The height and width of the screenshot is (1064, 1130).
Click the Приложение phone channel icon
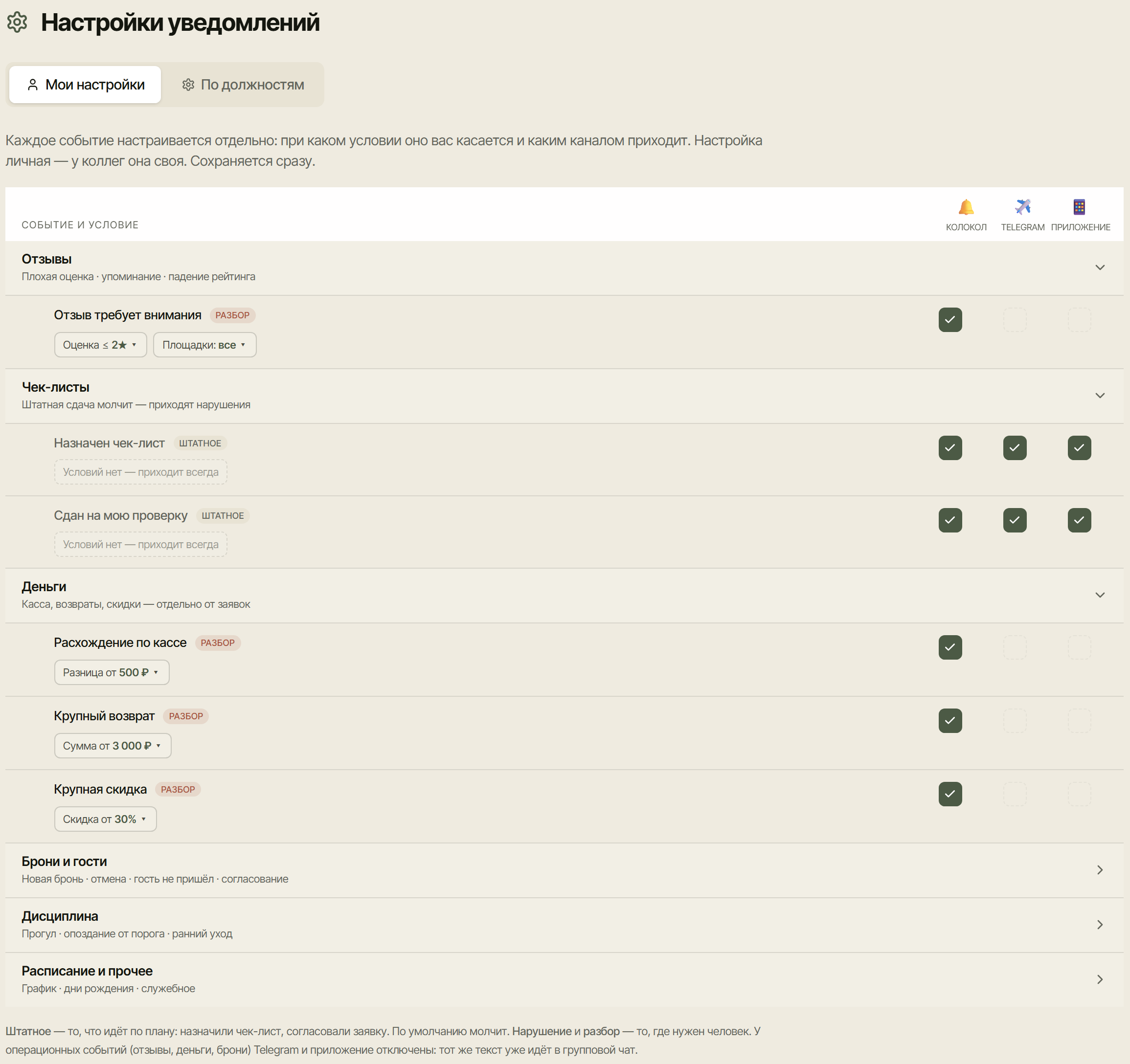(x=1079, y=207)
